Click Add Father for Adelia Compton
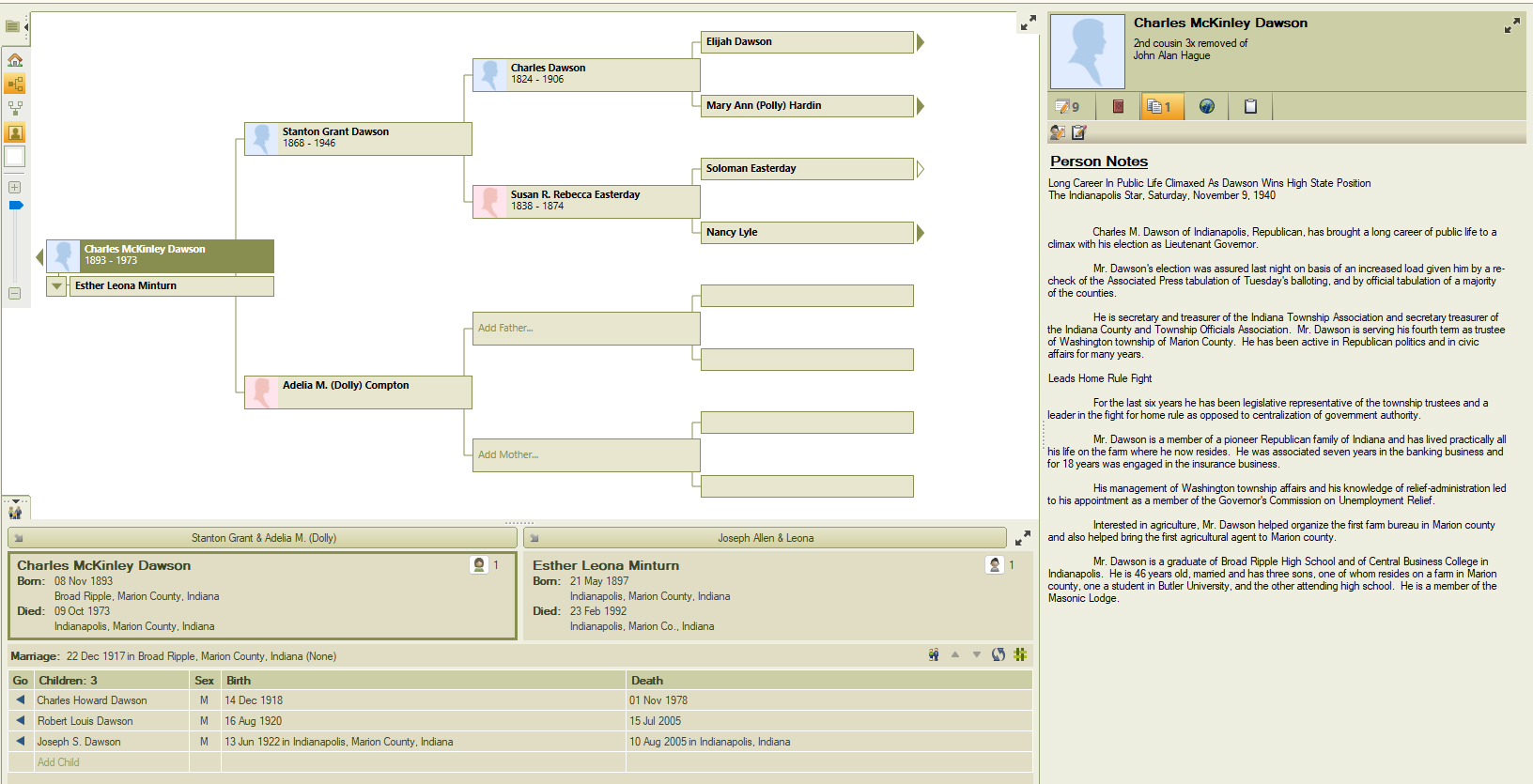 [505, 329]
